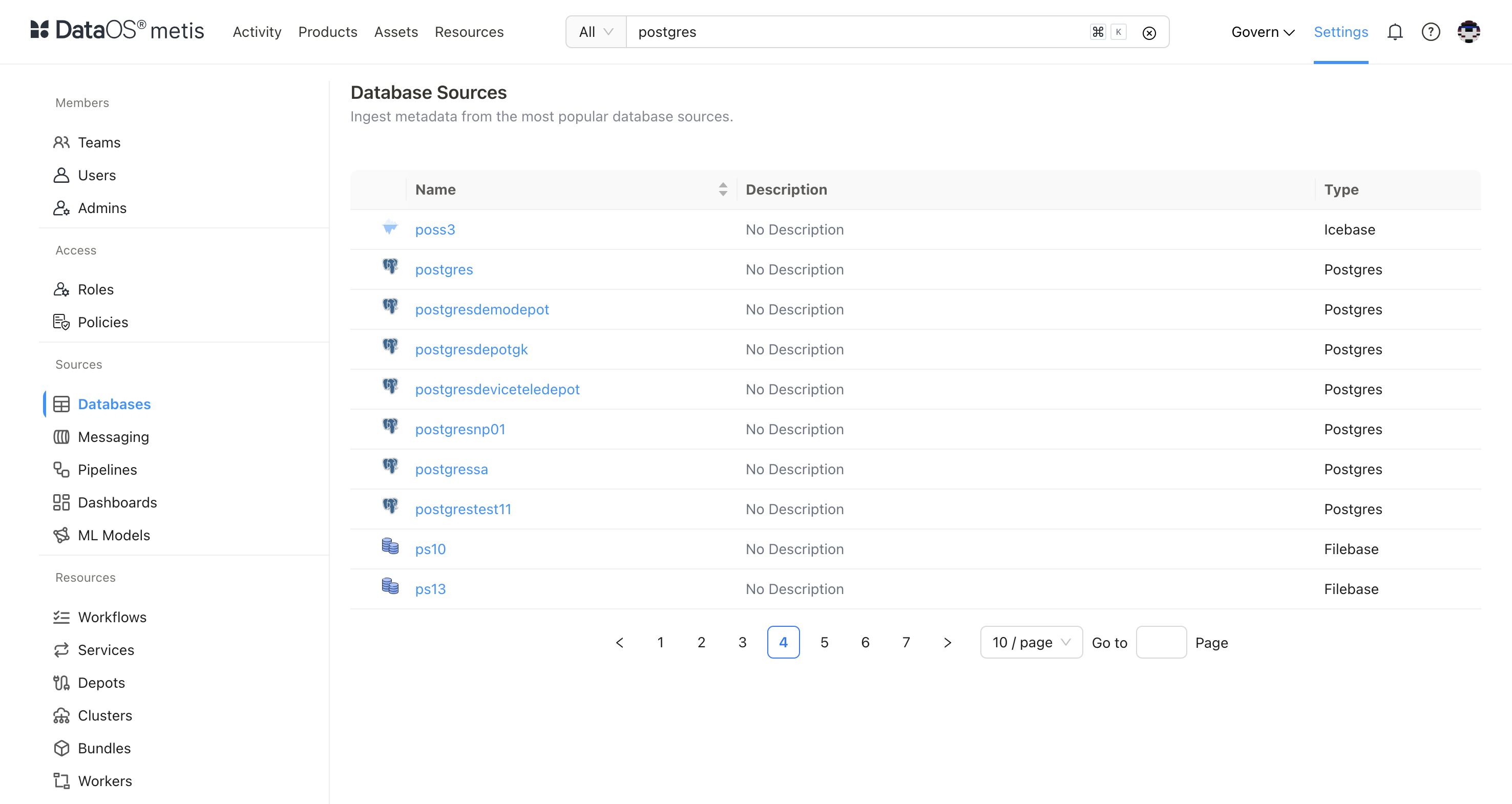Go to next page arrow
This screenshot has width=1512, height=804.
tap(948, 643)
